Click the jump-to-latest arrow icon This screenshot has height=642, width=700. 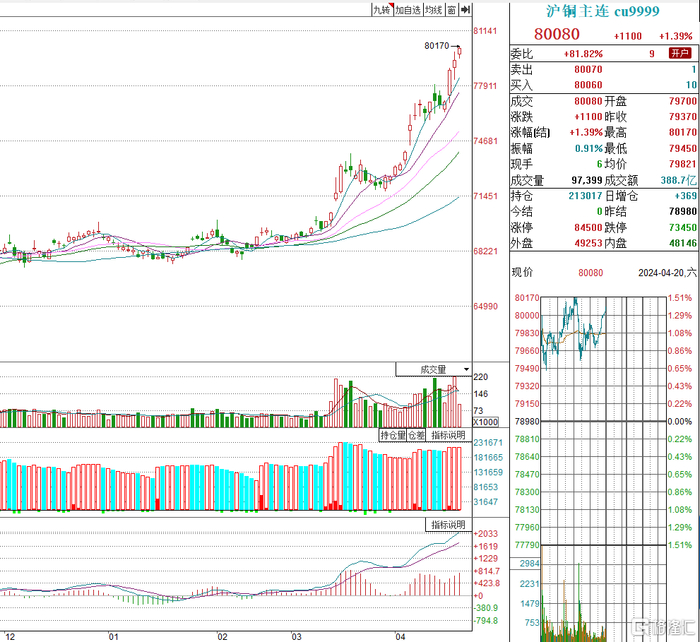point(465,10)
